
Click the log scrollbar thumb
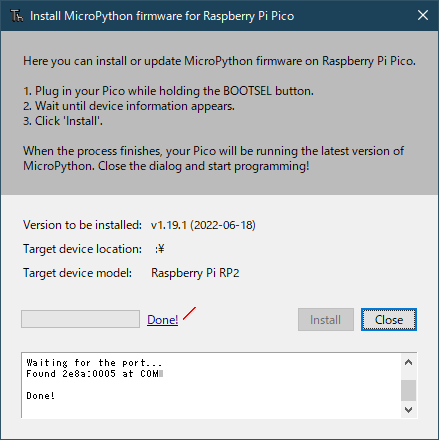pos(408,390)
